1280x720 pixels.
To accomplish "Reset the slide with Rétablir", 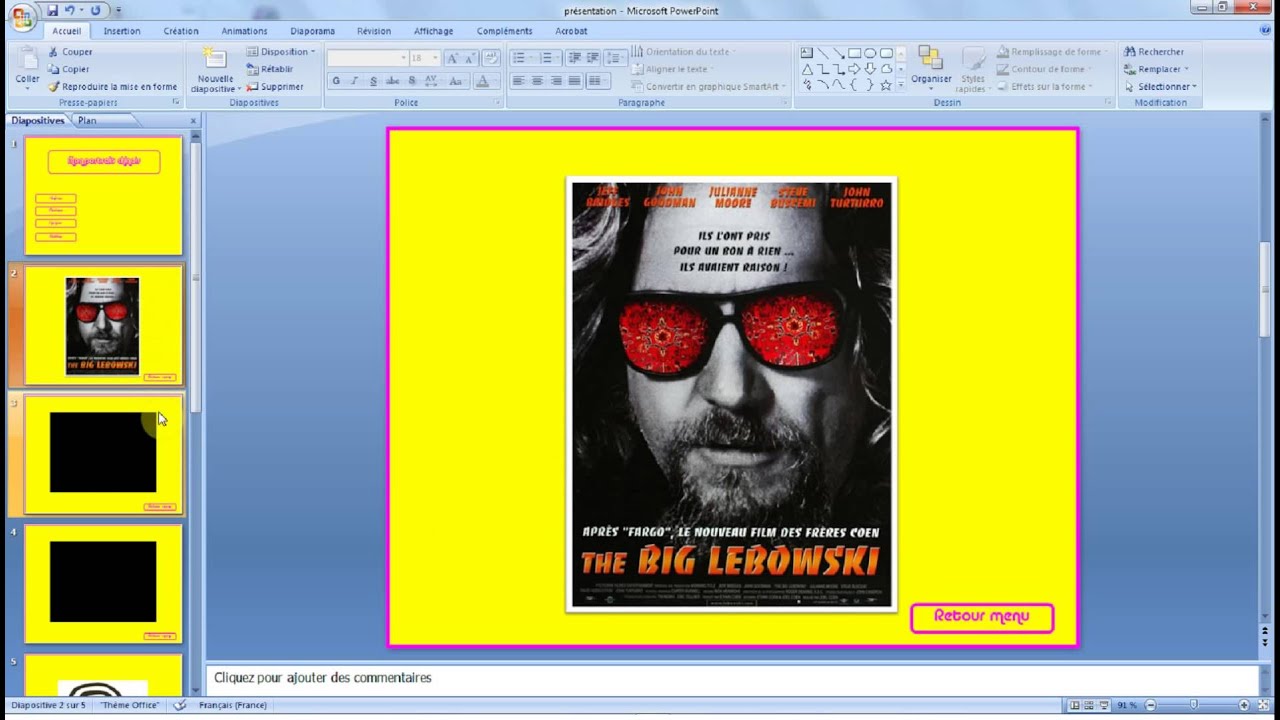I will 269,69.
